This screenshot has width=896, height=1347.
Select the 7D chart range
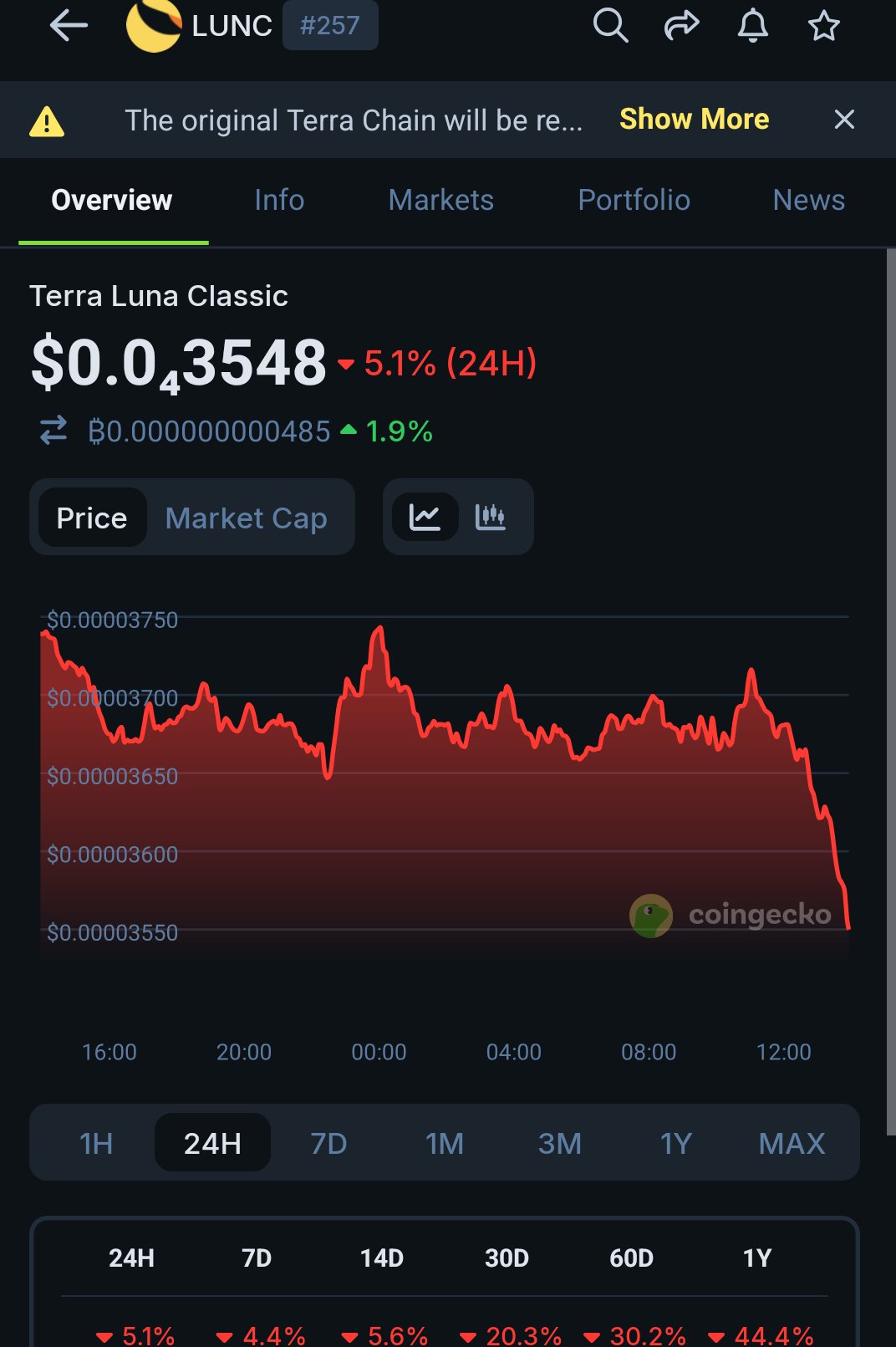click(328, 1143)
